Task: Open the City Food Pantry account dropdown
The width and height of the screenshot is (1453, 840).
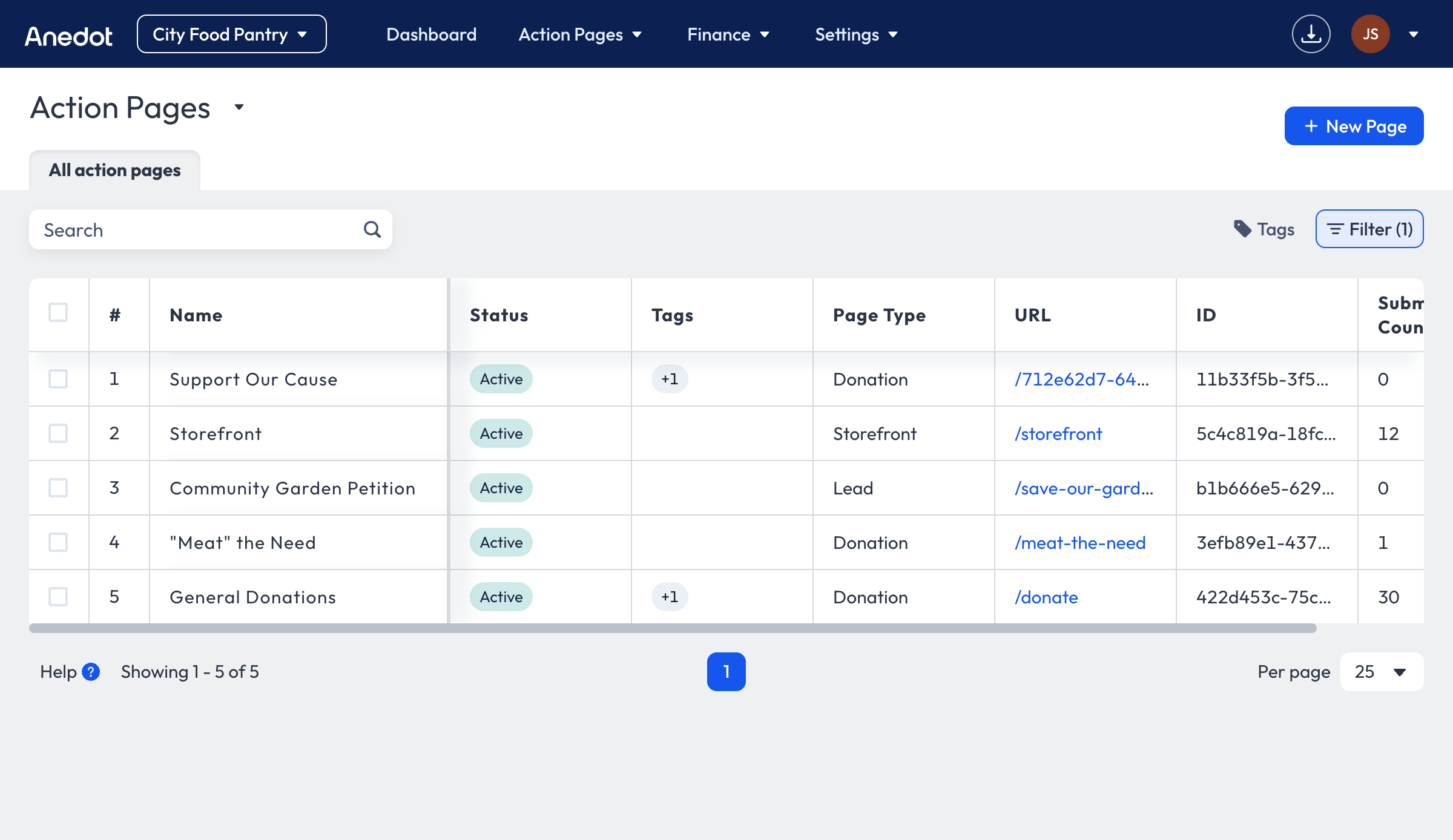Action: tap(231, 34)
